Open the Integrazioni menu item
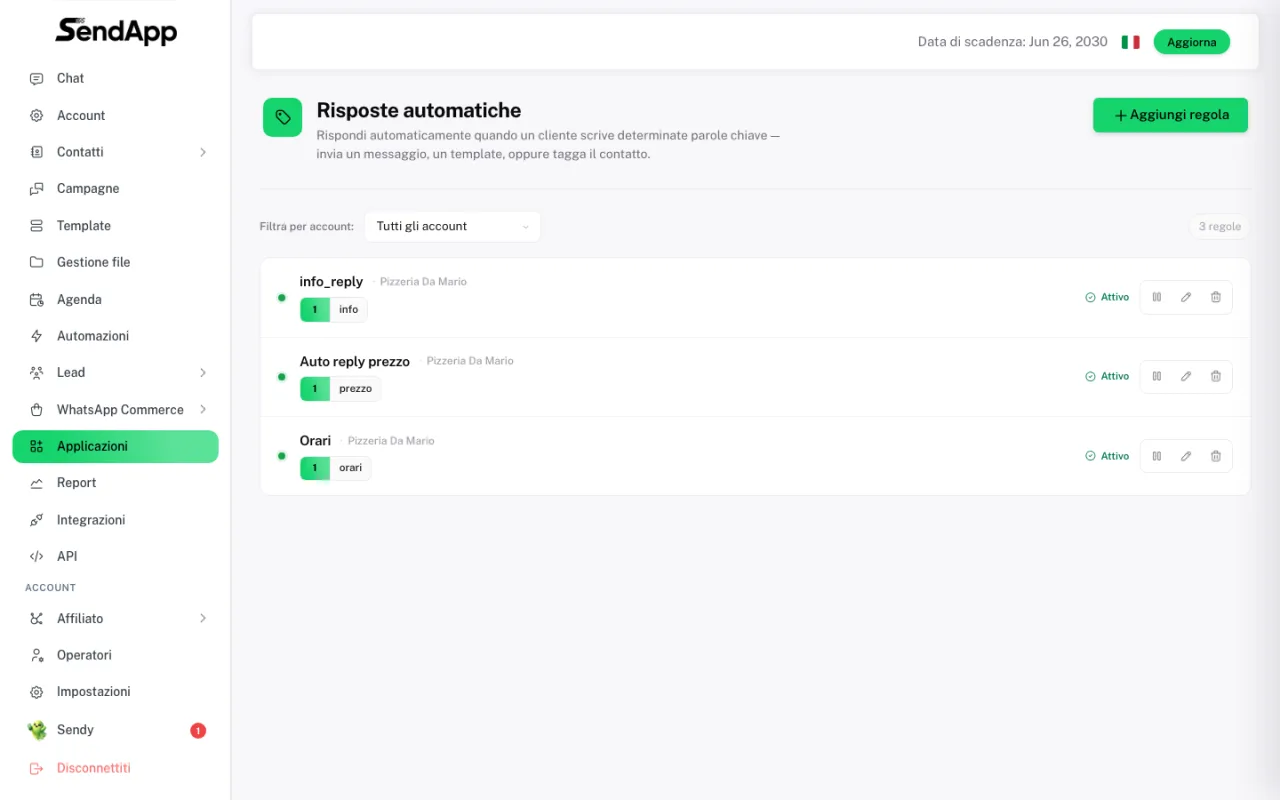This screenshot has width=1280, height=800. click(115, 520)
